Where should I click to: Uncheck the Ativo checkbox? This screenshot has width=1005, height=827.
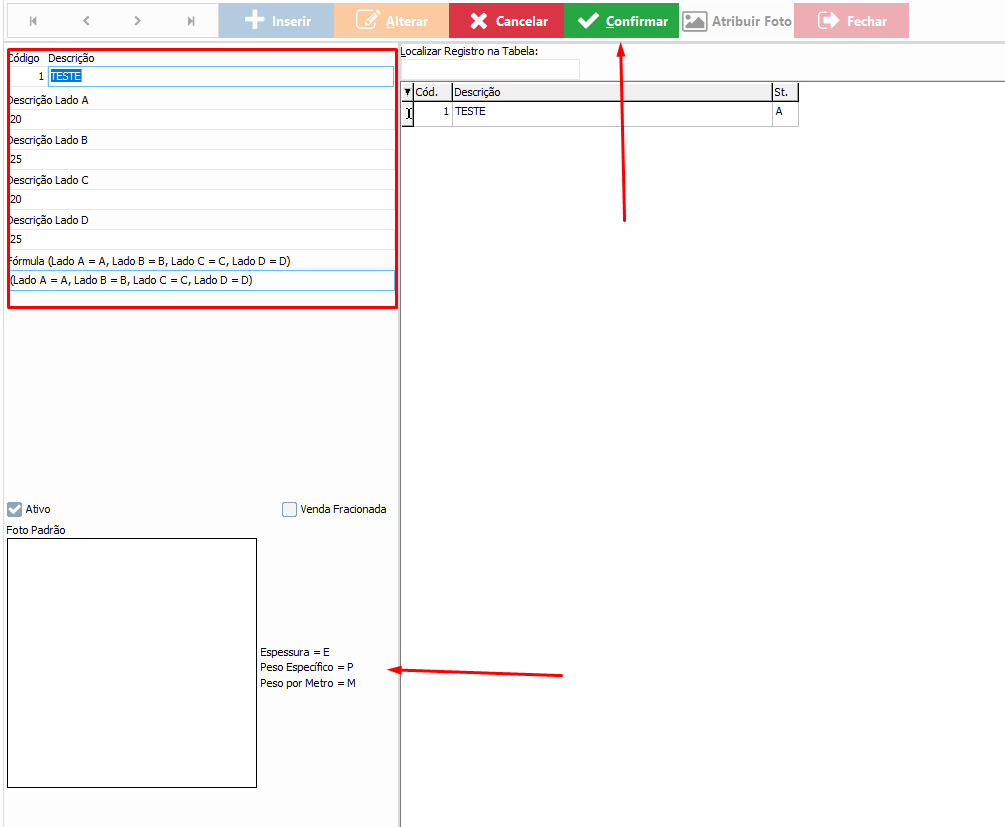(x=15, y=509)
